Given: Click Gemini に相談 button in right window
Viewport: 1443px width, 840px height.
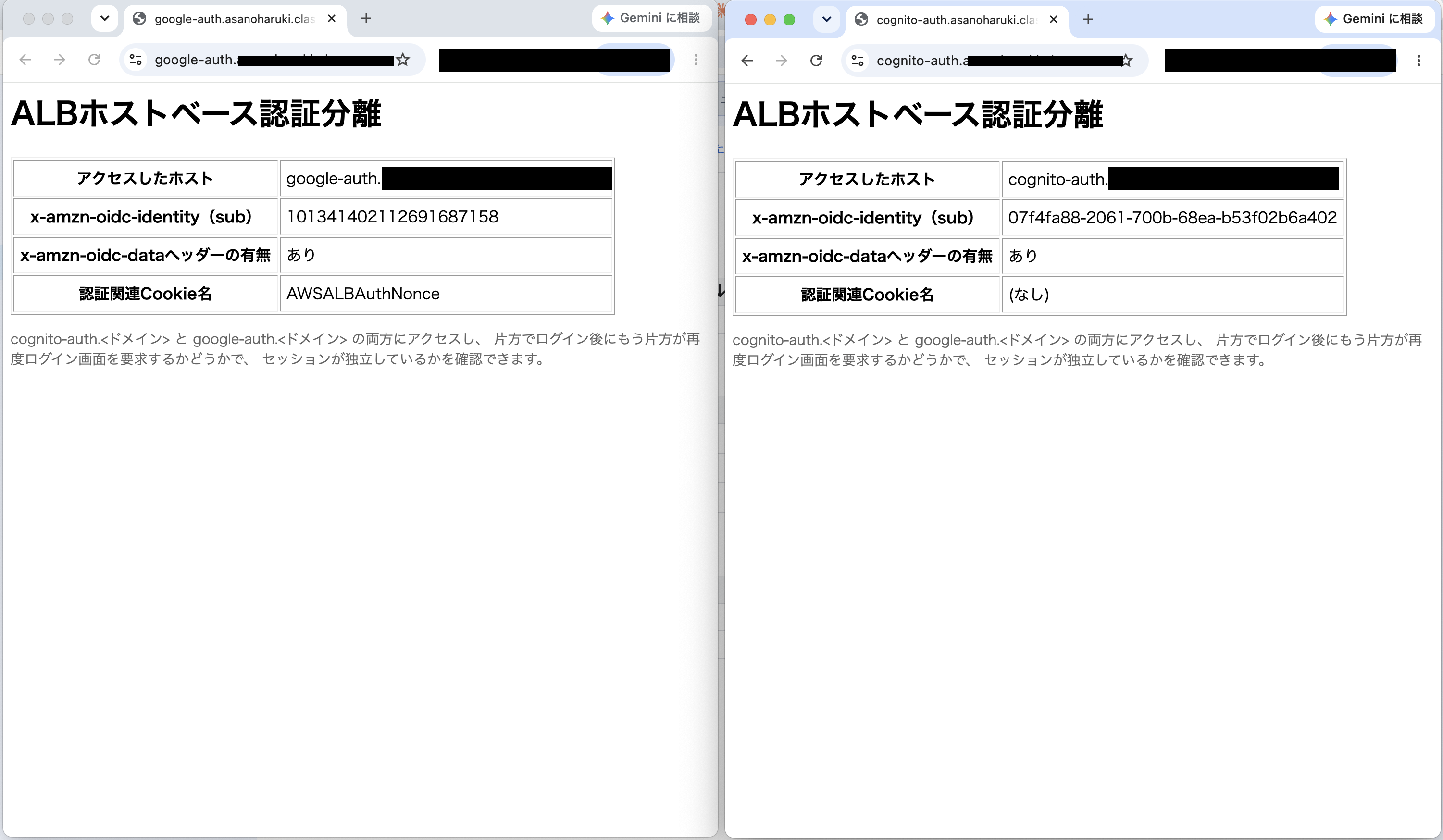Looking at the screenshot, I should coord(1375,19).
